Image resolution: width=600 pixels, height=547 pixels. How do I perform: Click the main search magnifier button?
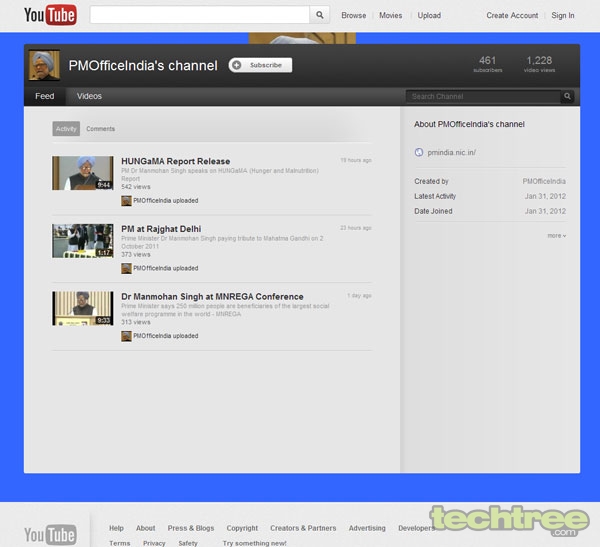click(x=320, y=15)
